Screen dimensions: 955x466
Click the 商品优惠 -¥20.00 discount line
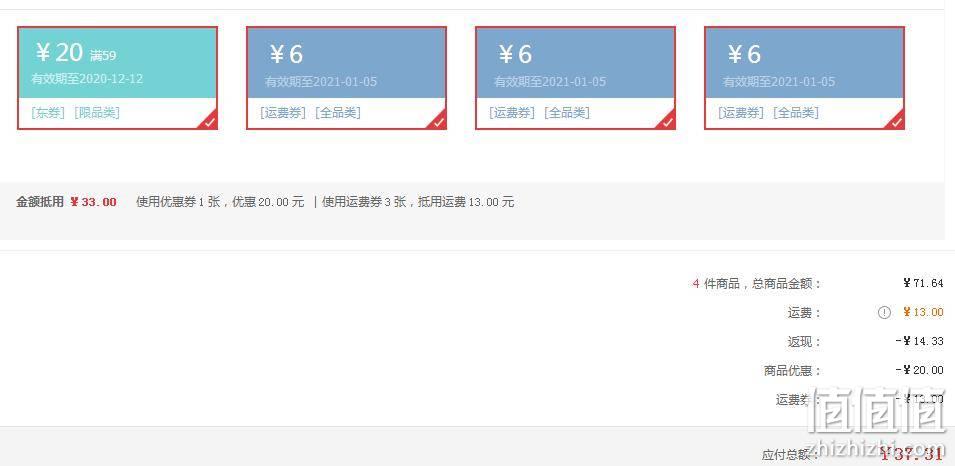click(854, 370)
